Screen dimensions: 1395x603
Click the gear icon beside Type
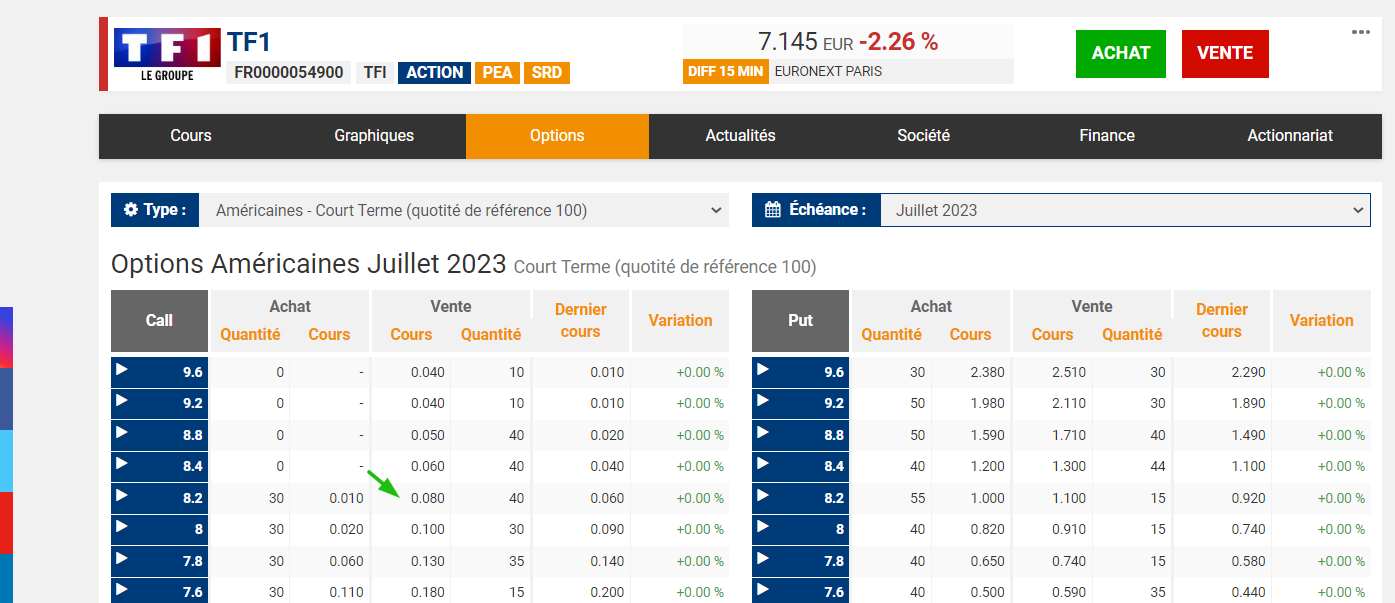click(x=131, y=210)
